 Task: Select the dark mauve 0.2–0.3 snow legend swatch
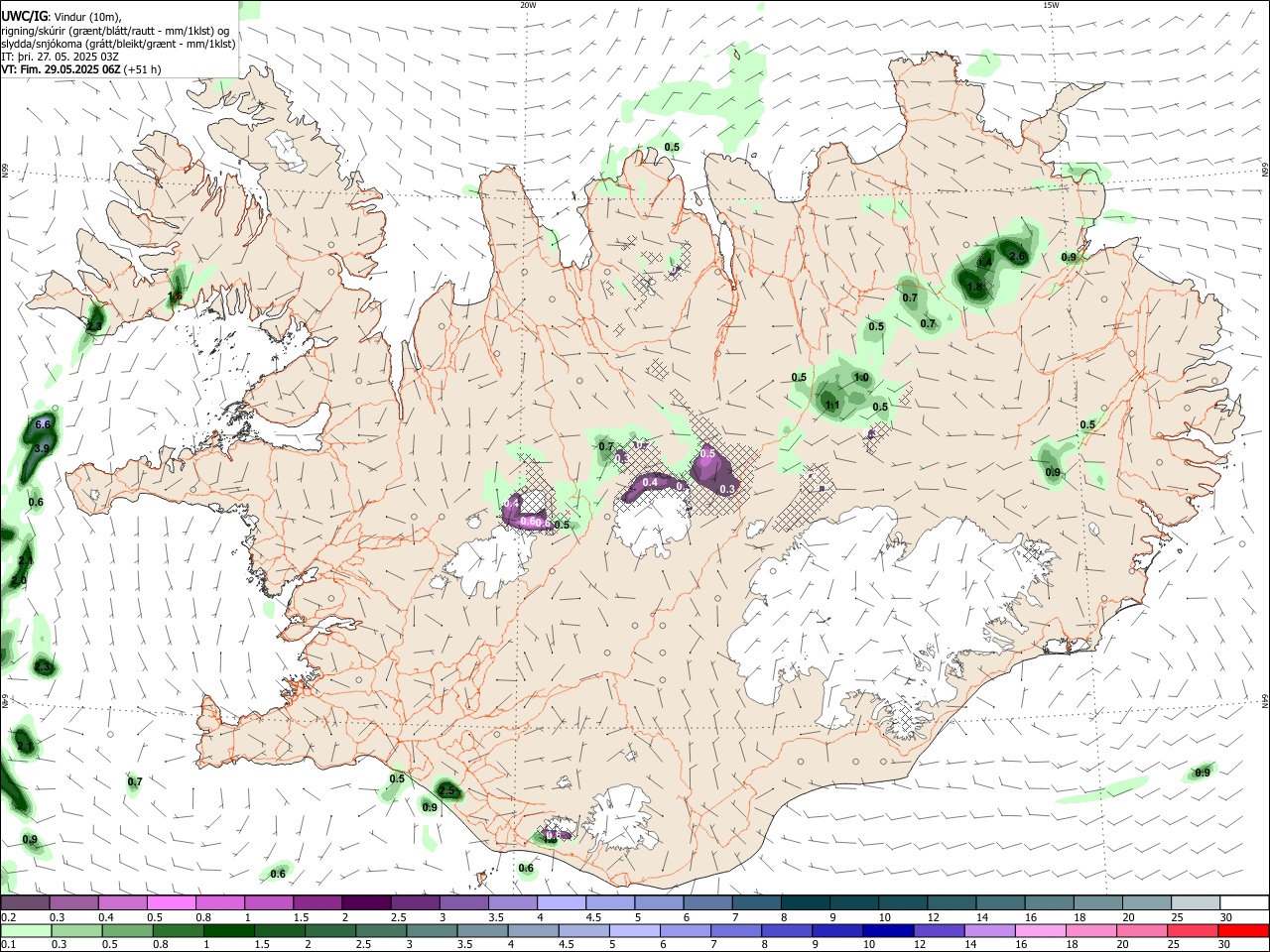tap(25, 903)
